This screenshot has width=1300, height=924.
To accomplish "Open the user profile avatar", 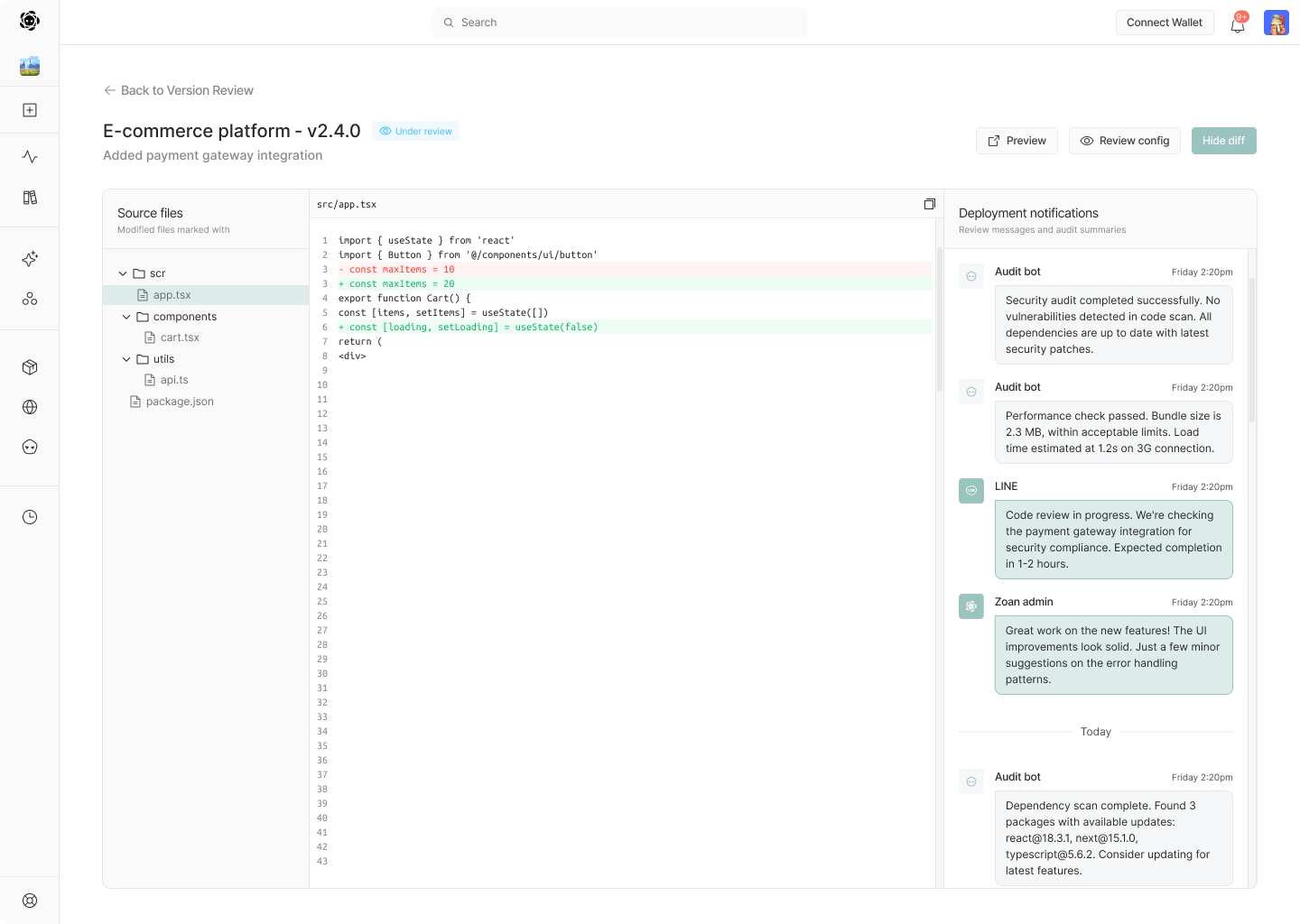I will (x=1277, y=23).
